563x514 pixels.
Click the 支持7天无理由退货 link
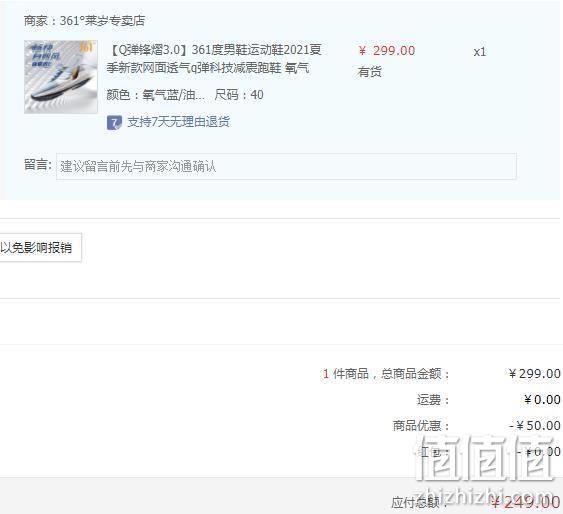(x=178, y=122)
